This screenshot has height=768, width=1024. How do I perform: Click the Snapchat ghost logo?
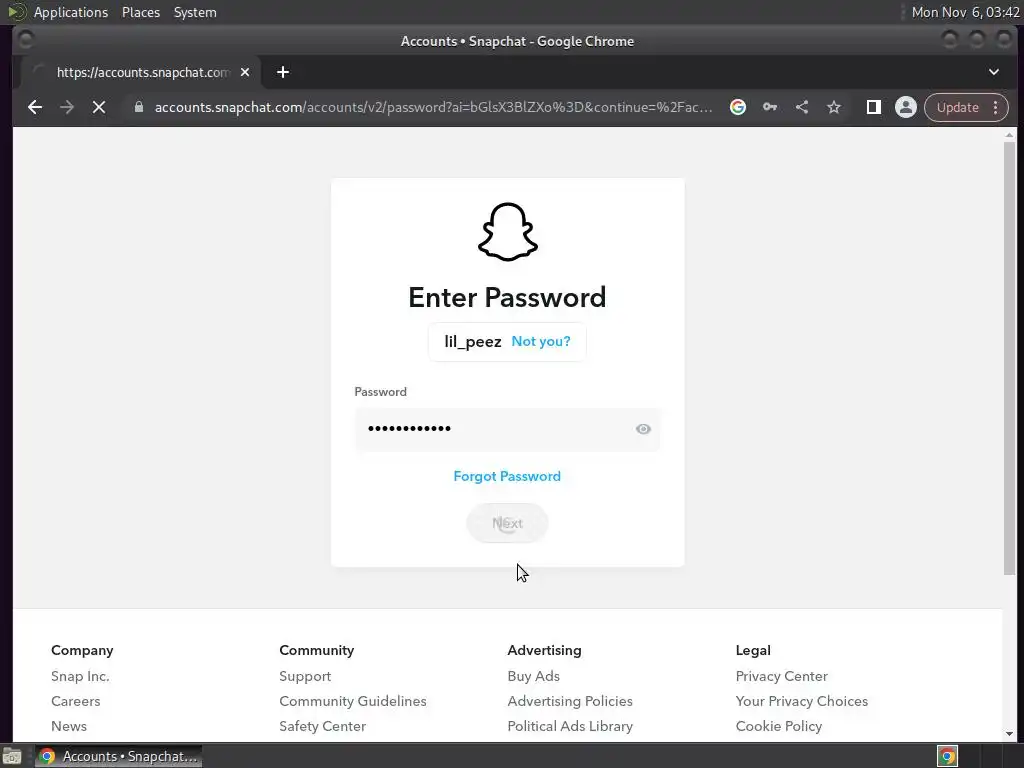coord(507,232)
